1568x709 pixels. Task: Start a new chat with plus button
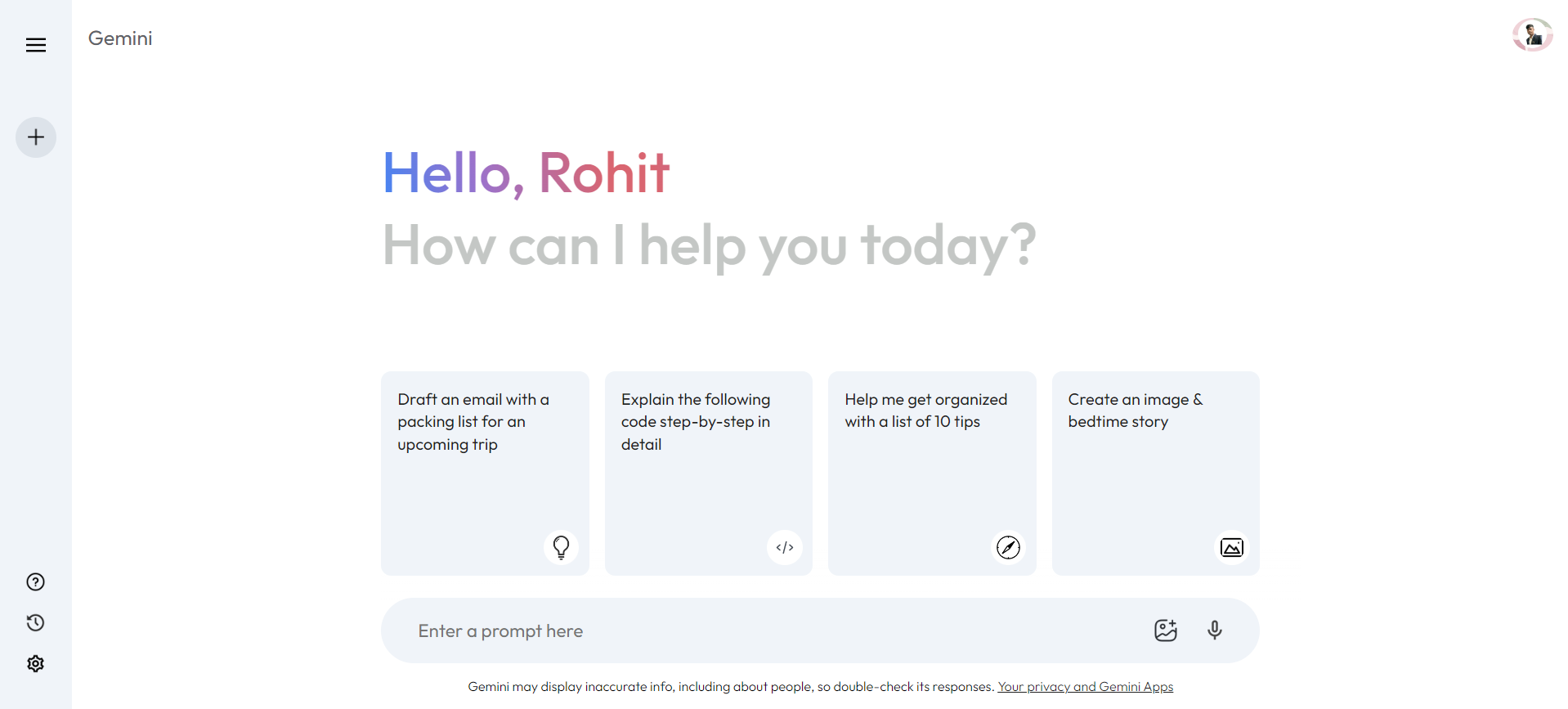[x=36, y=137]
